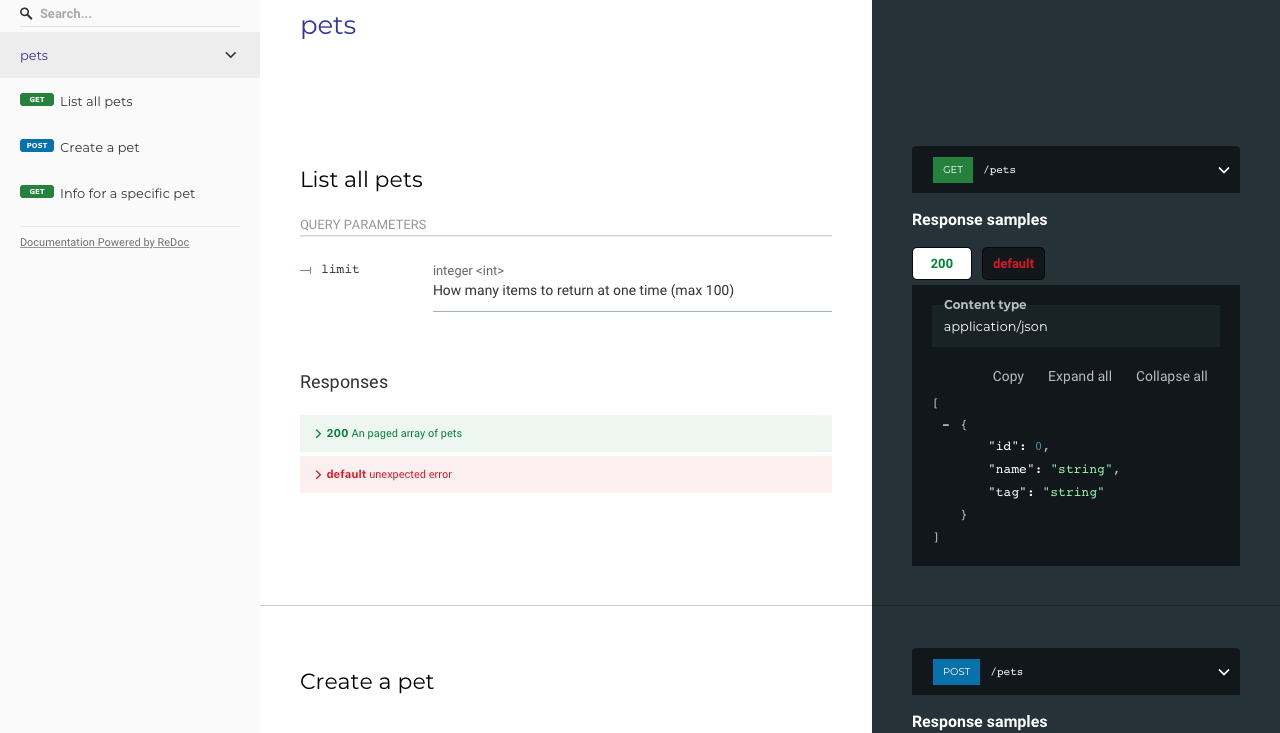Expand the GET /pets endpoint dropdown

click(x=1224, y=170)
